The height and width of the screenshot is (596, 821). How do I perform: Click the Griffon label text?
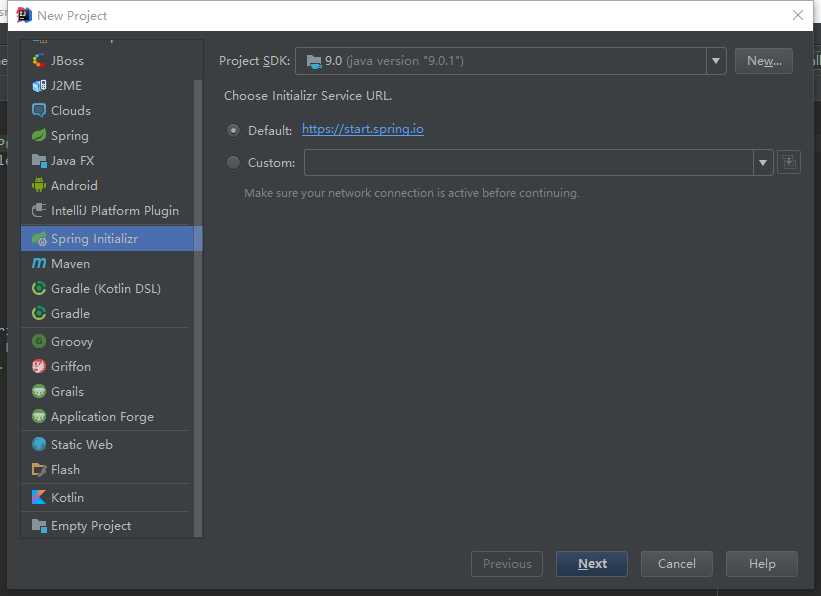(71, 367)
